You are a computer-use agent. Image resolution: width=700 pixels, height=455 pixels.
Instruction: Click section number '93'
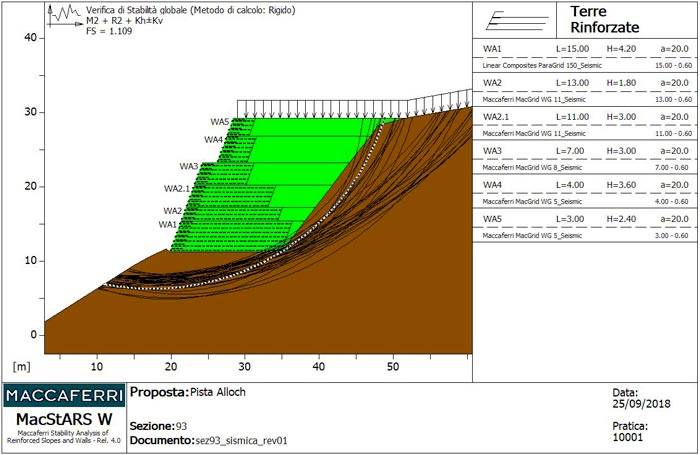(x=181, y=426)
